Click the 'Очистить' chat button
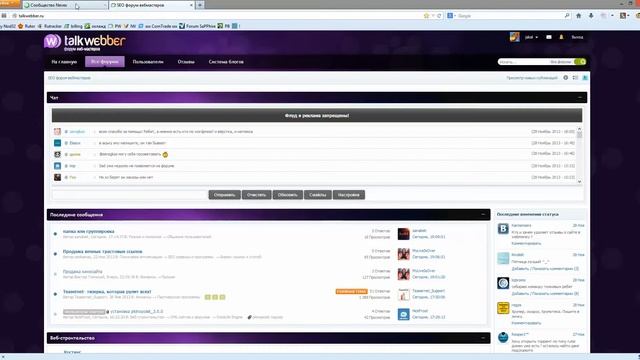This screenshot has height=360, width=640. 256,195
